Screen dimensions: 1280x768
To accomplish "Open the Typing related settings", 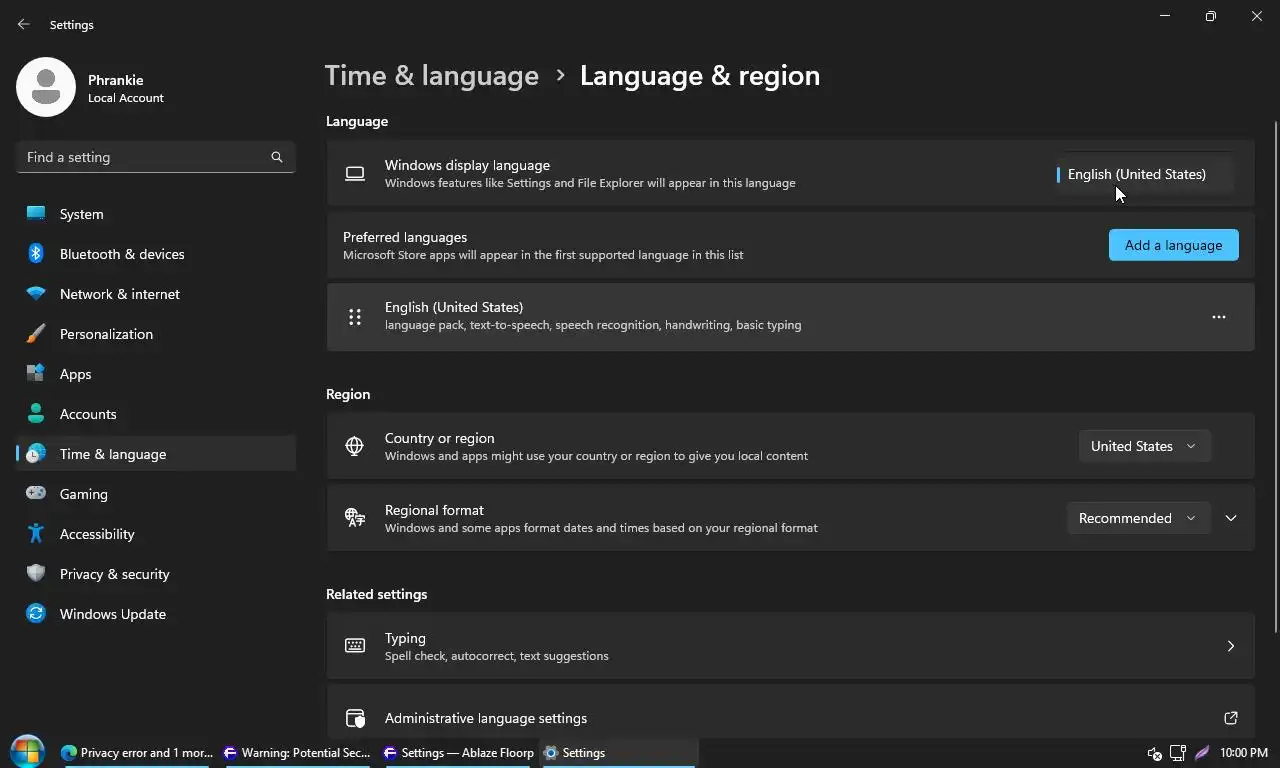I will click(x=790, y=646).
